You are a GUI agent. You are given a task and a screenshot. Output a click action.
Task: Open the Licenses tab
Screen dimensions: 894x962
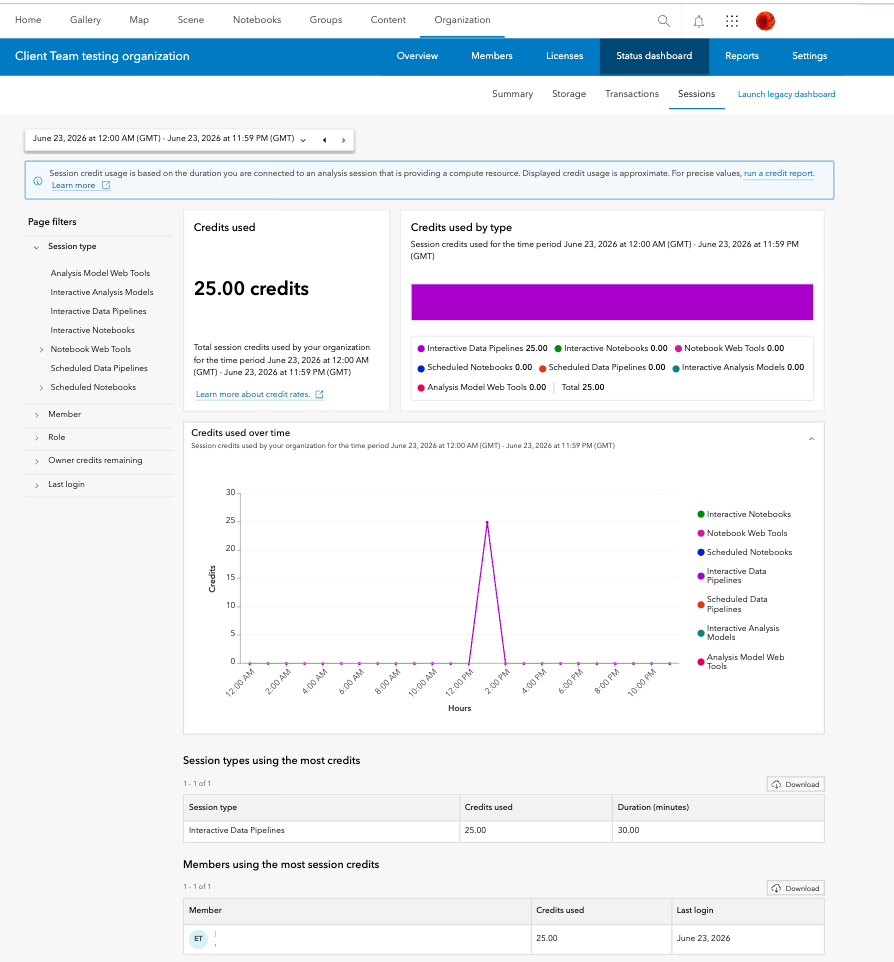[x=564, y=56]
